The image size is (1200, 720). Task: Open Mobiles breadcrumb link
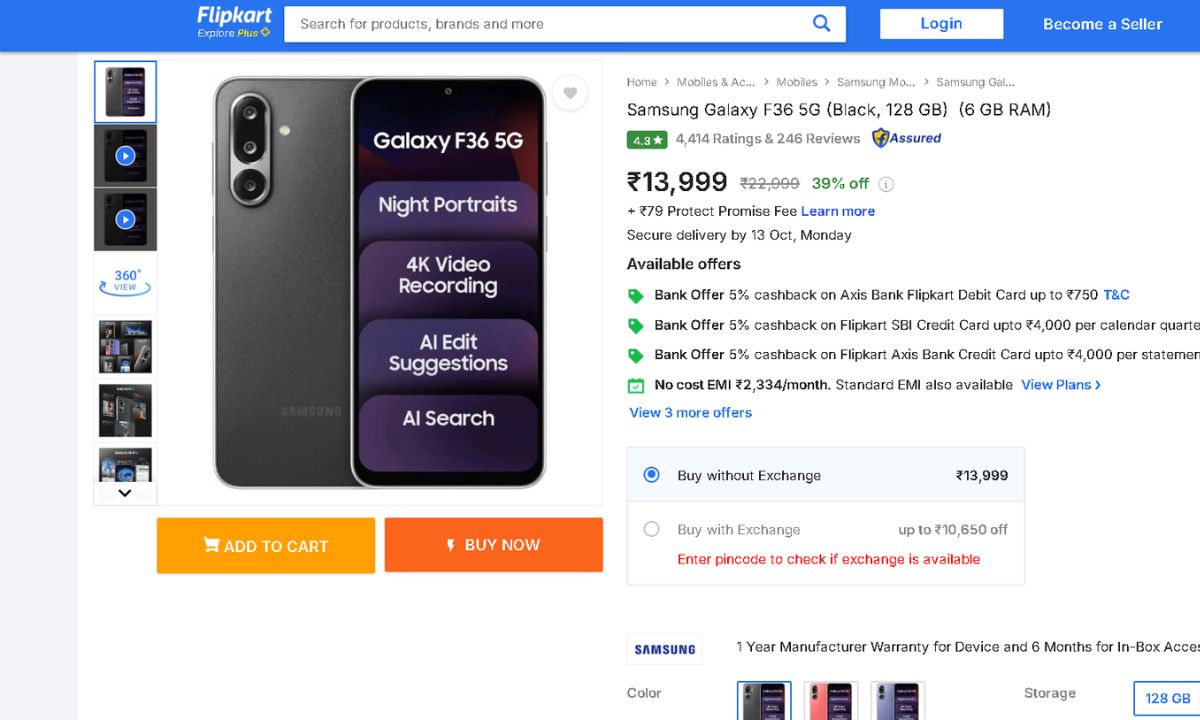(796, 82)
